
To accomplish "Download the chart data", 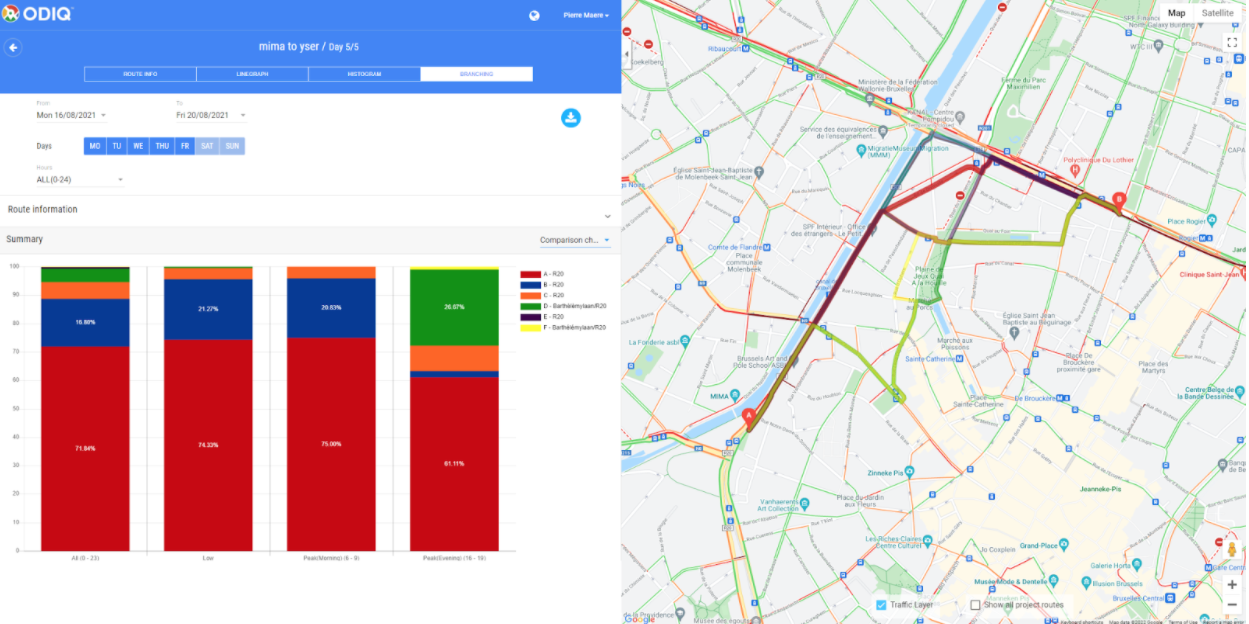I will 570,118.
